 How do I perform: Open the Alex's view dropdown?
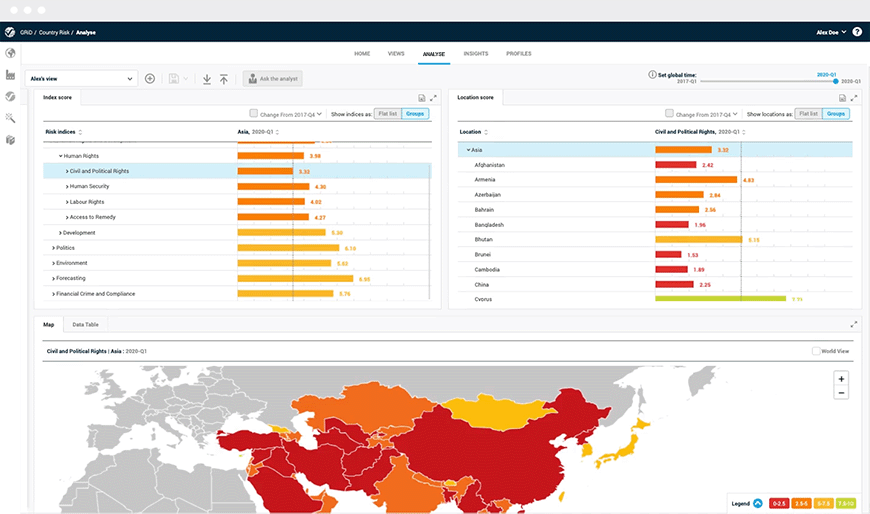(82, 78)
